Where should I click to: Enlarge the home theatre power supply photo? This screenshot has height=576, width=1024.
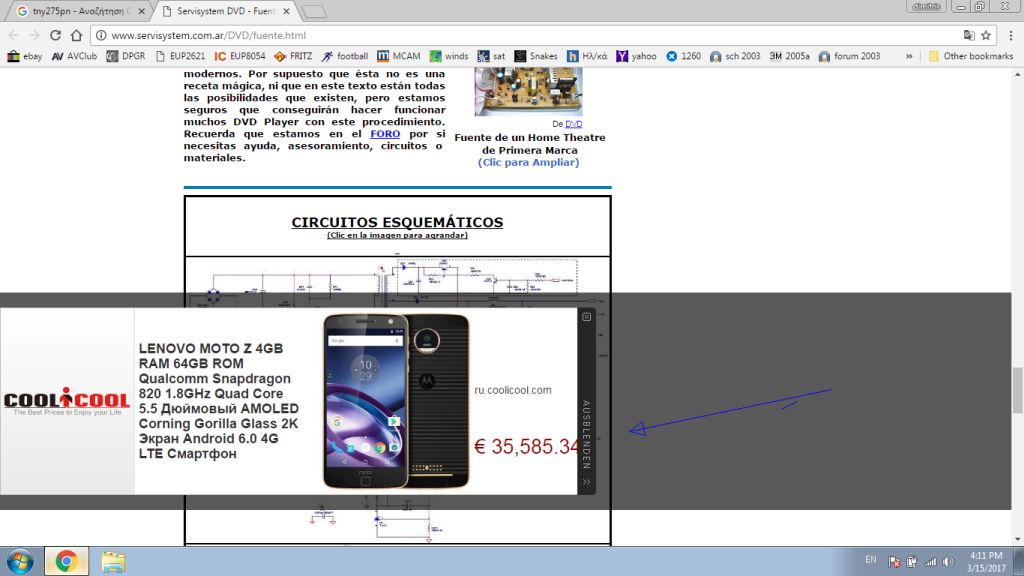528,91
